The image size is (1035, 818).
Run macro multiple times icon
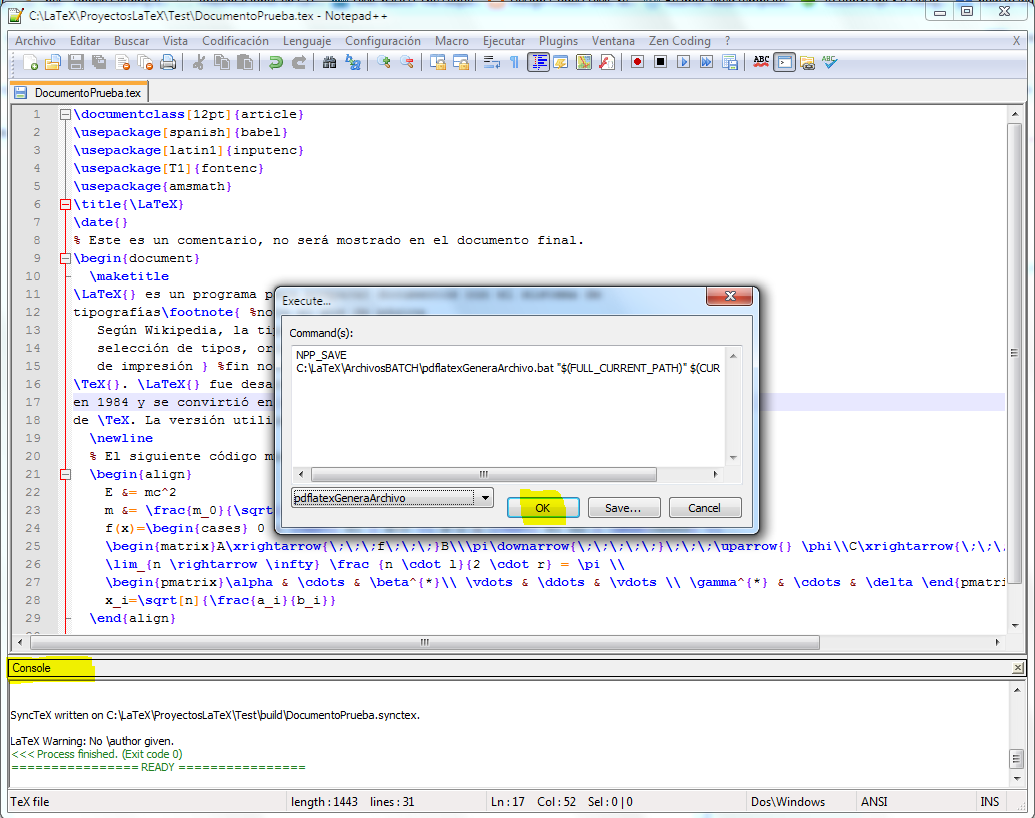point(706,63)
